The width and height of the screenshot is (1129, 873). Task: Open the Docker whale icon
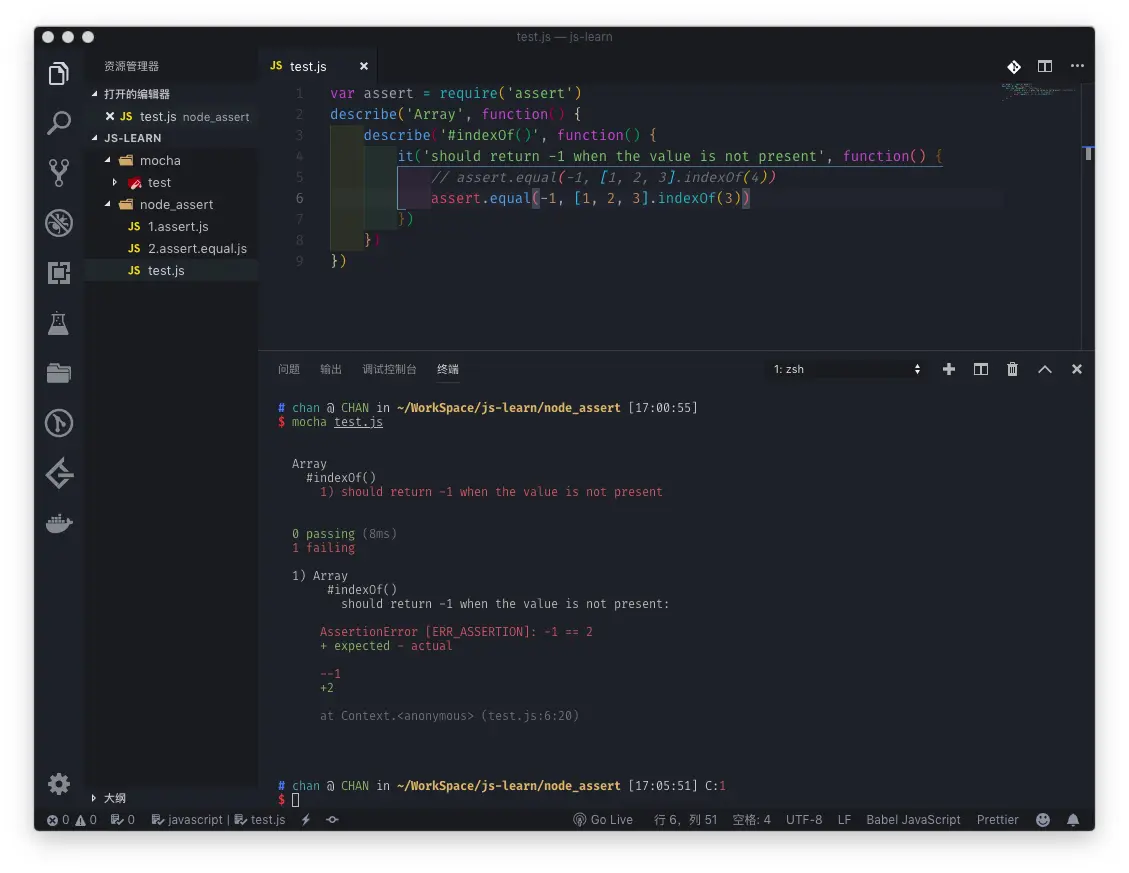coord(59,523)
